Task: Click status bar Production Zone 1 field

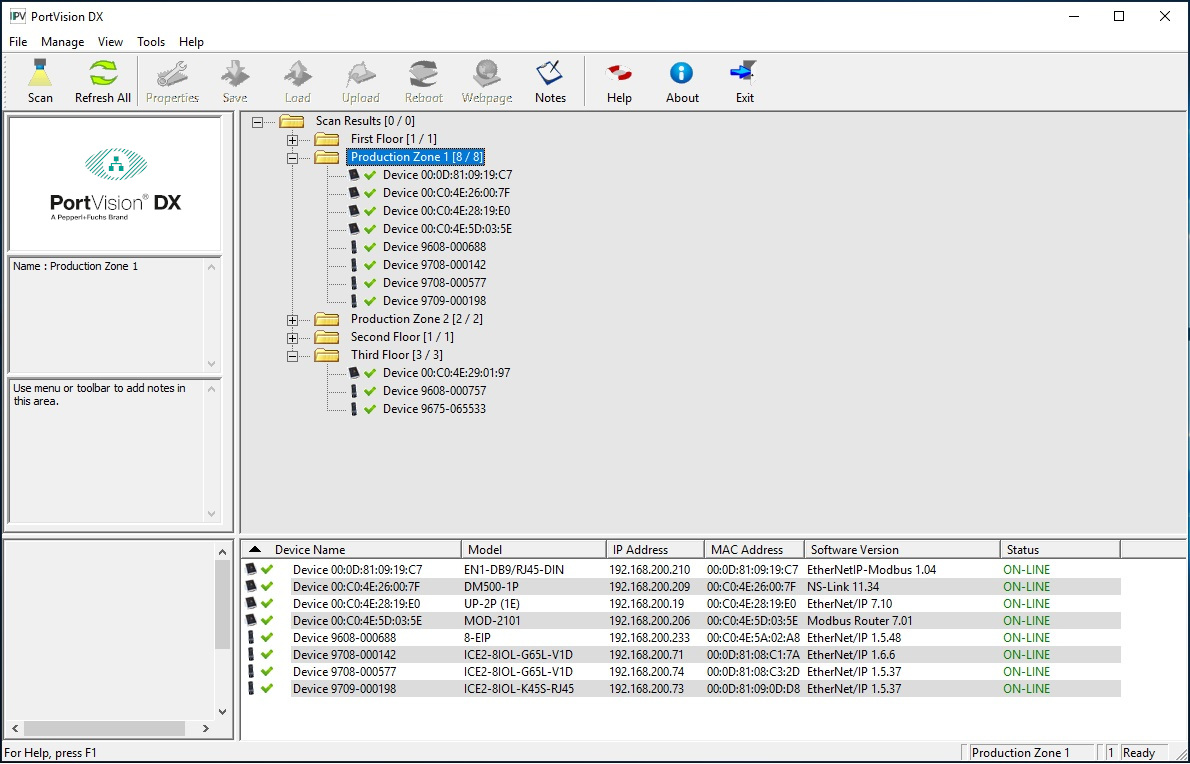Action: pyautogui.click(x=1032, y=753)
